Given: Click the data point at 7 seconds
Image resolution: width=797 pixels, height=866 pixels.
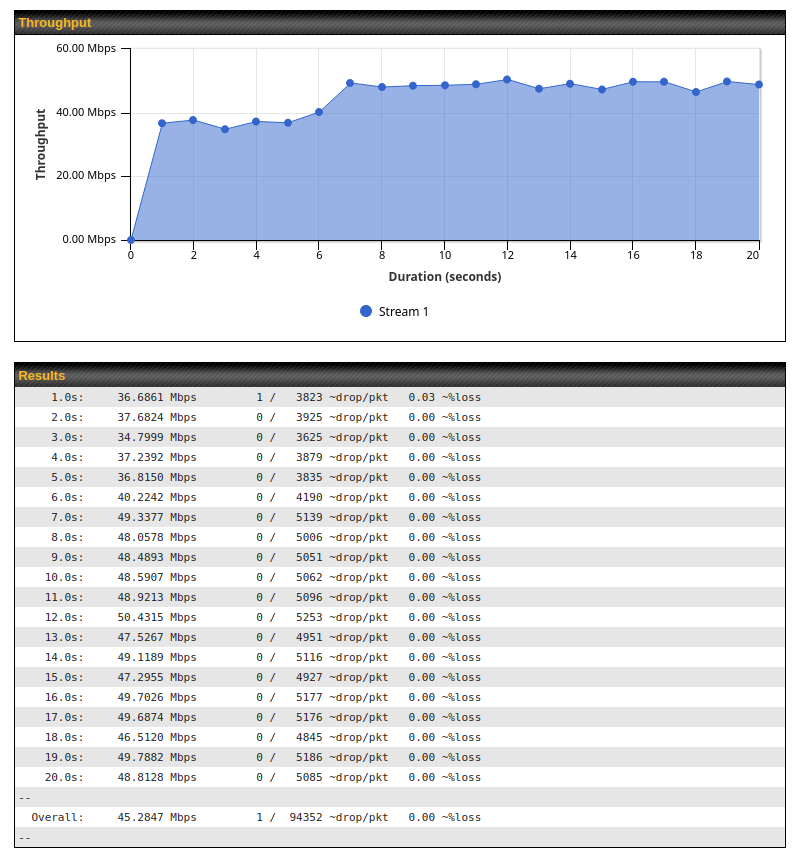Looking at the screenshot, I should point(350,83).
